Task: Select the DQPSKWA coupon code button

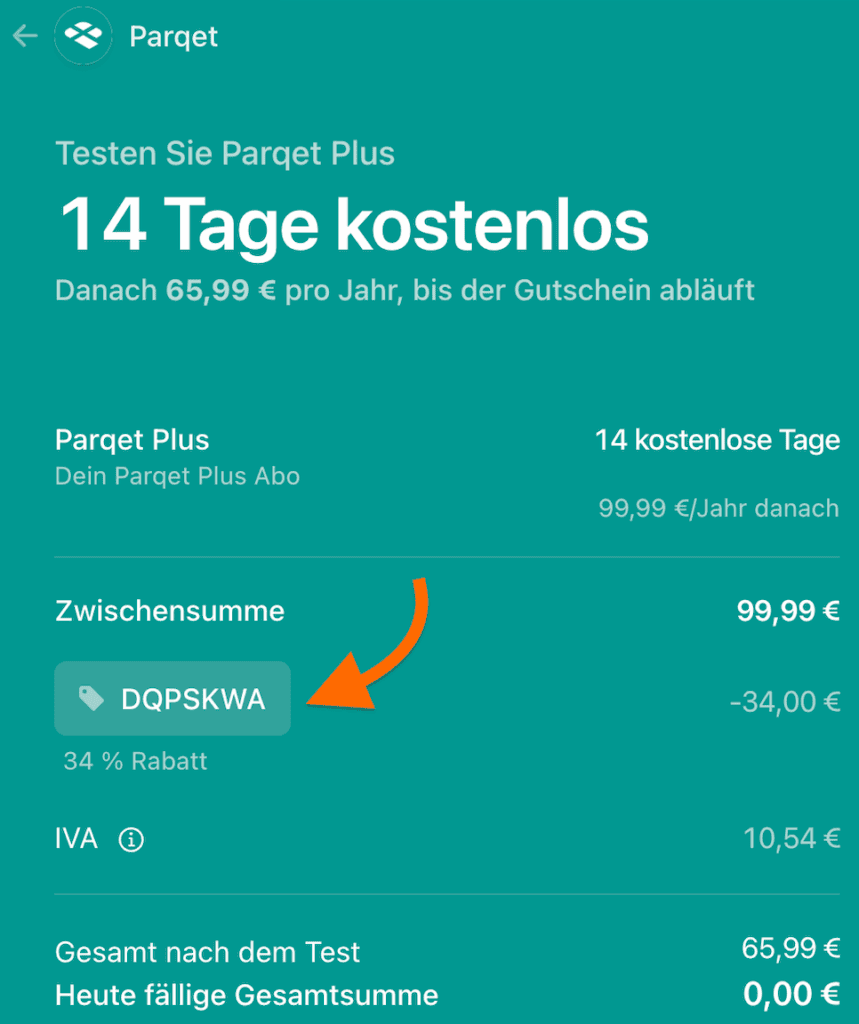Action: (x=173, y=699)
